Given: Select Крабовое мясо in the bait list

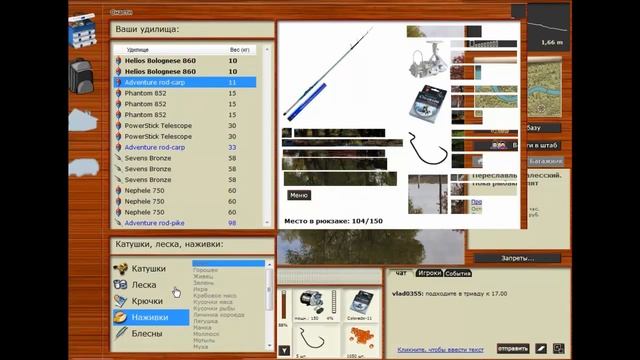Looking at the screenshot, I should tap(215, 296).
